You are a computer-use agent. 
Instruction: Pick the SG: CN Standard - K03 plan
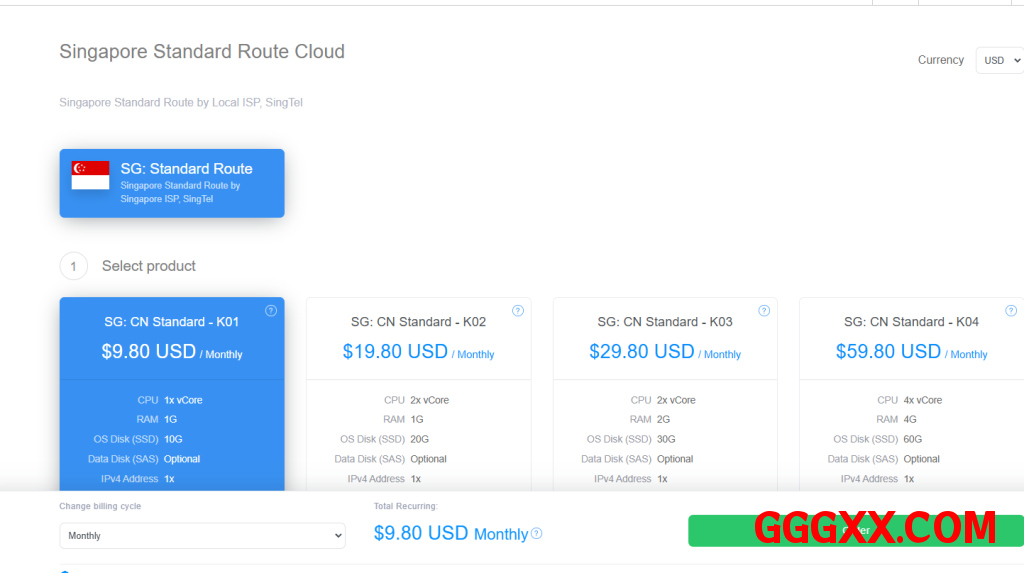tap(665, 322)
